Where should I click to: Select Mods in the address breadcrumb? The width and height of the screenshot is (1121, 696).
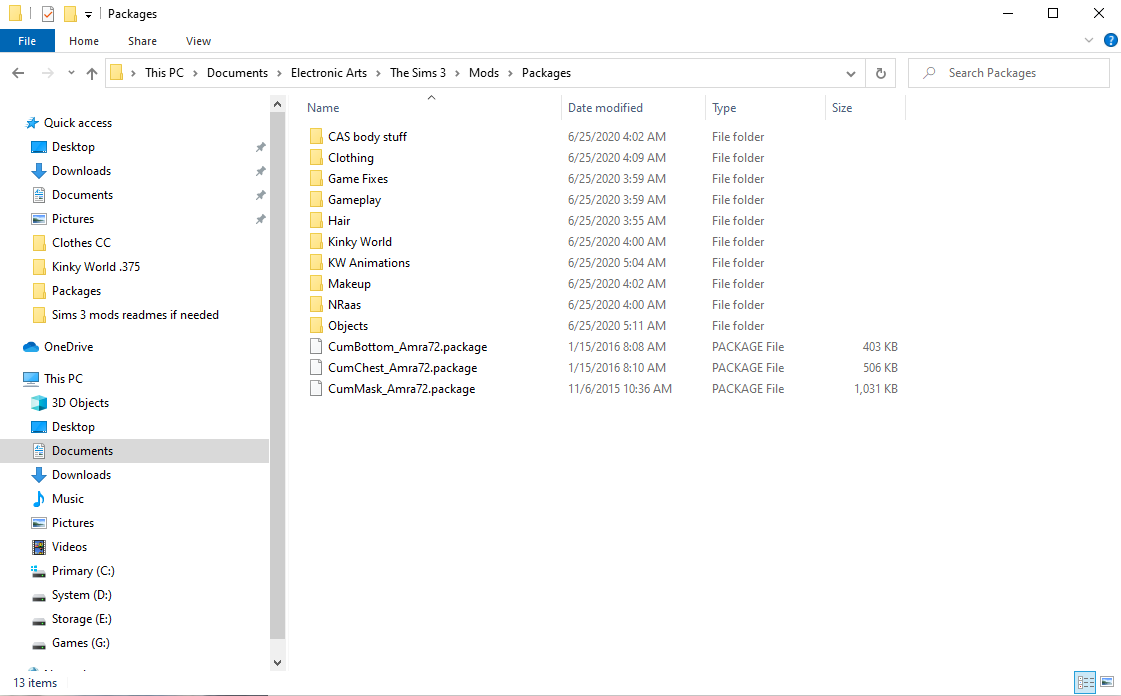(x=484, y=73)
